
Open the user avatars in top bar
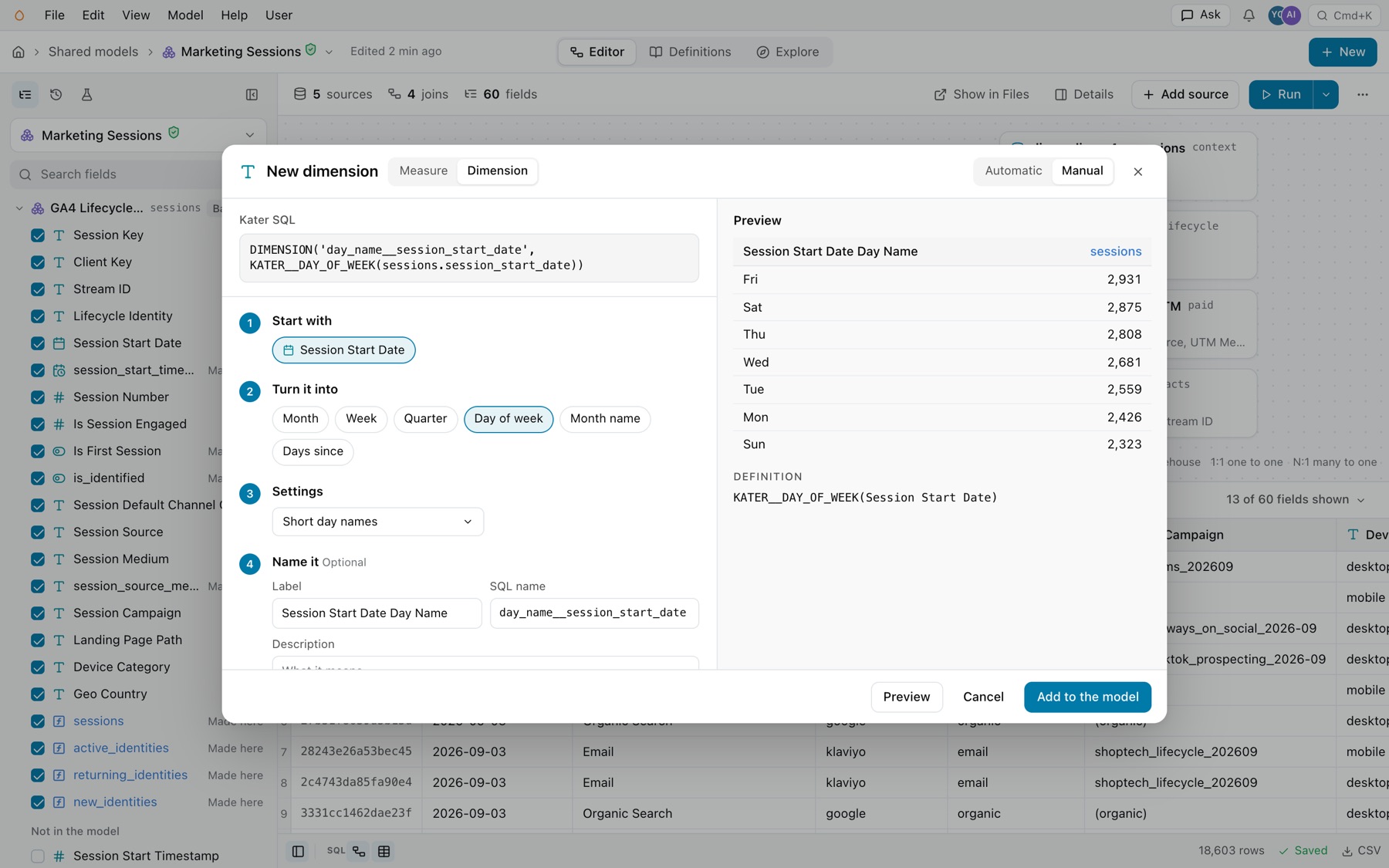point(1284,15)
